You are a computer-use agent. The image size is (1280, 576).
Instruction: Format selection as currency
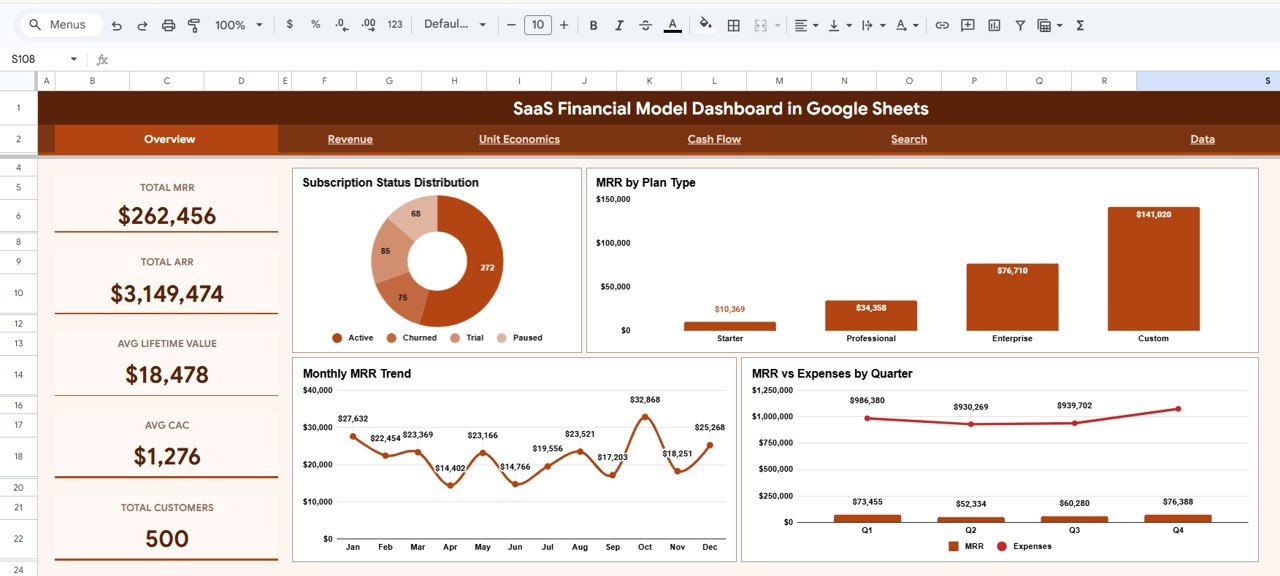(290, 24)
